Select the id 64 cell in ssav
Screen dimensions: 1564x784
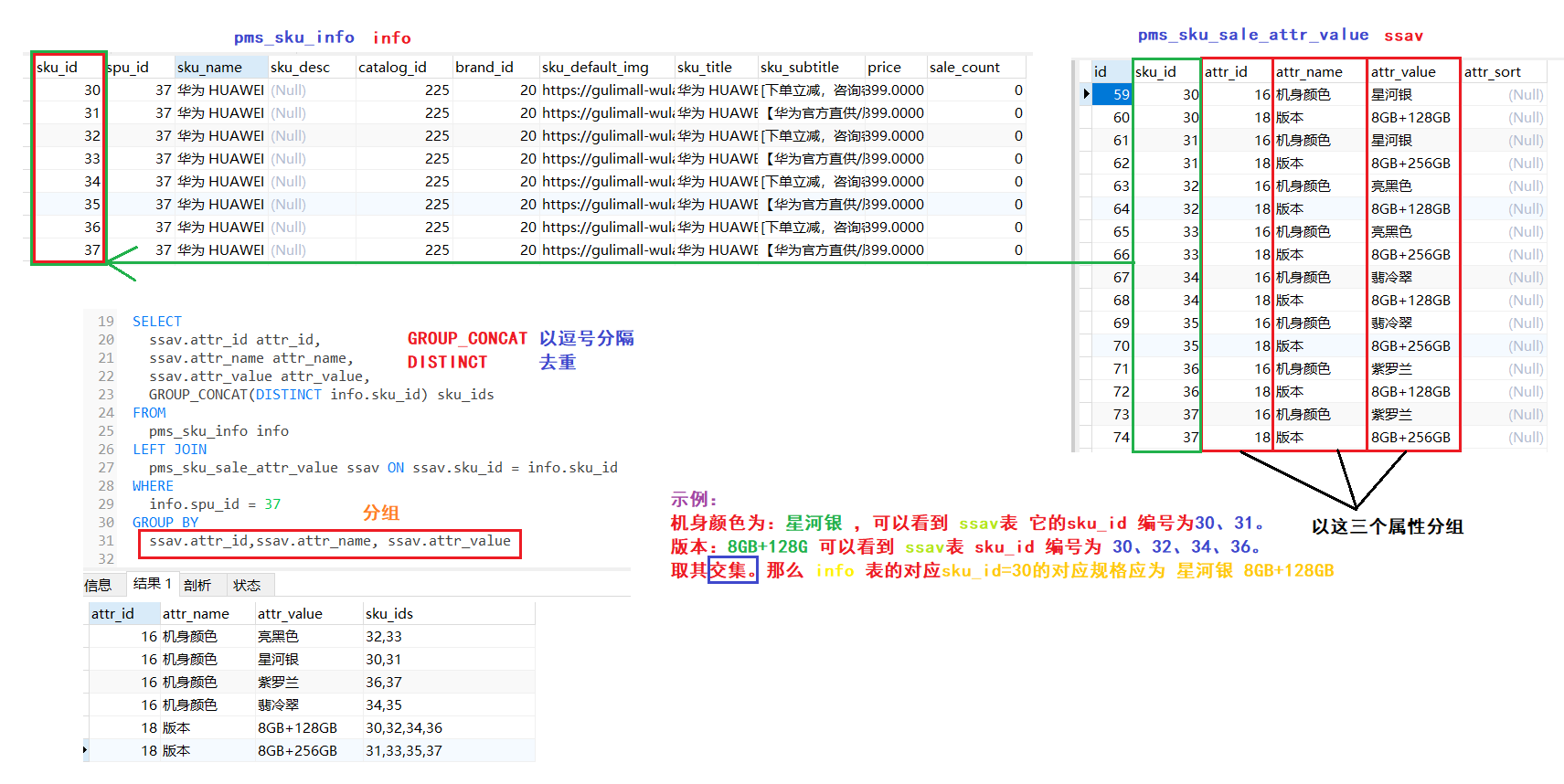click(1112, 208)
